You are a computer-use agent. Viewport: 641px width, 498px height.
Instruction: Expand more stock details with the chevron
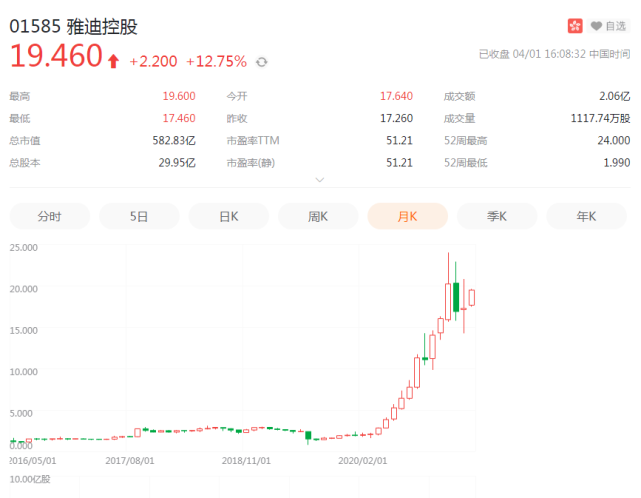320,180
